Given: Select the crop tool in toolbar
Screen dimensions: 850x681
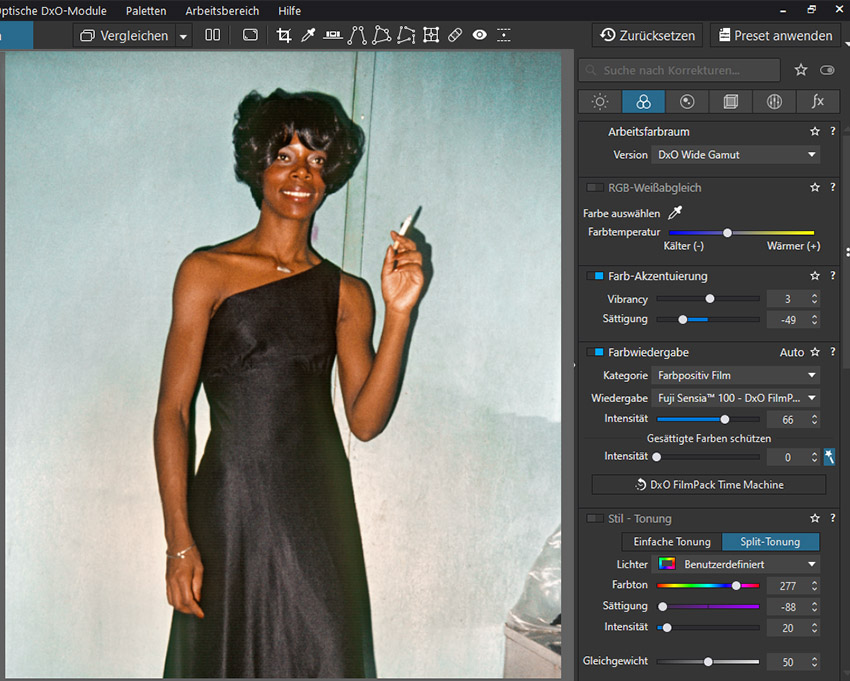Looking at the screenshot, I should tap(284, 35).
